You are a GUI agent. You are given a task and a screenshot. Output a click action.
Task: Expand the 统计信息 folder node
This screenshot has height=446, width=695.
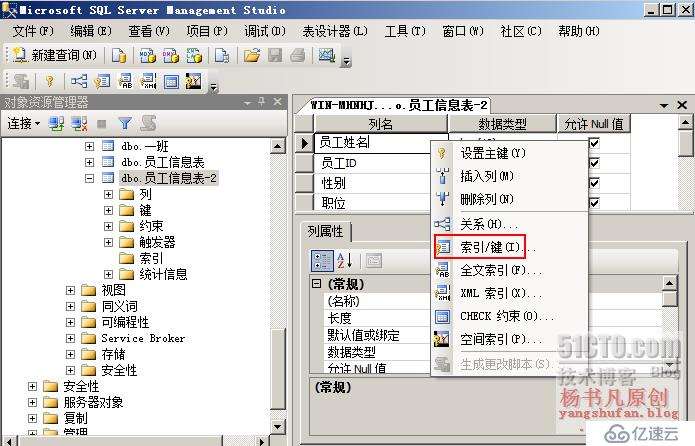tap(108, 274)
